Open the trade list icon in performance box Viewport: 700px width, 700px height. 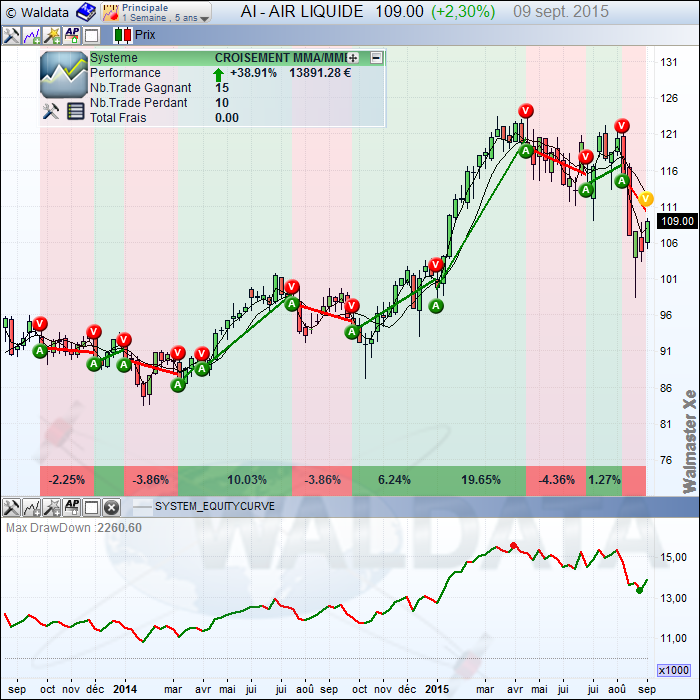click(x=75, y=111)
